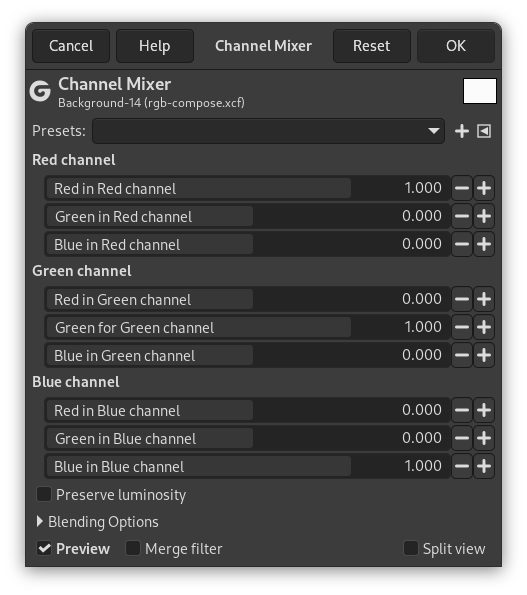Increase Blue in Red channel value
Screen dimensions: 527x595
(484, 244)
